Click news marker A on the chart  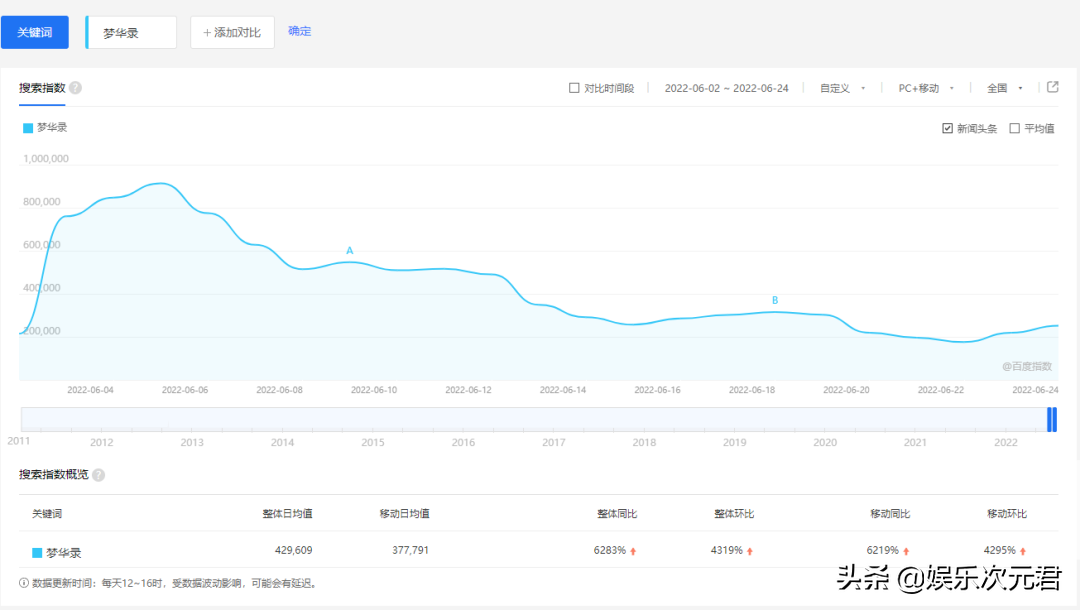(x=350, y=250)
